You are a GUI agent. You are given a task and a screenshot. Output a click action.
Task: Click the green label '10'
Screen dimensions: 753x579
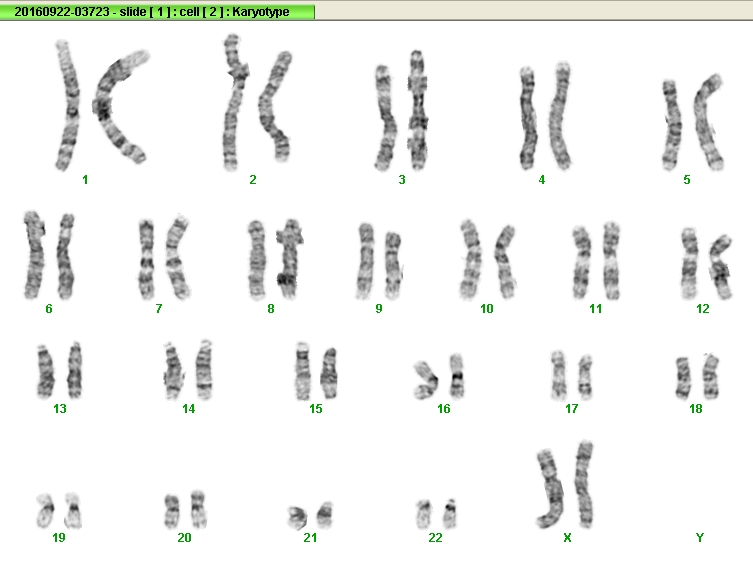click(487, 309)
